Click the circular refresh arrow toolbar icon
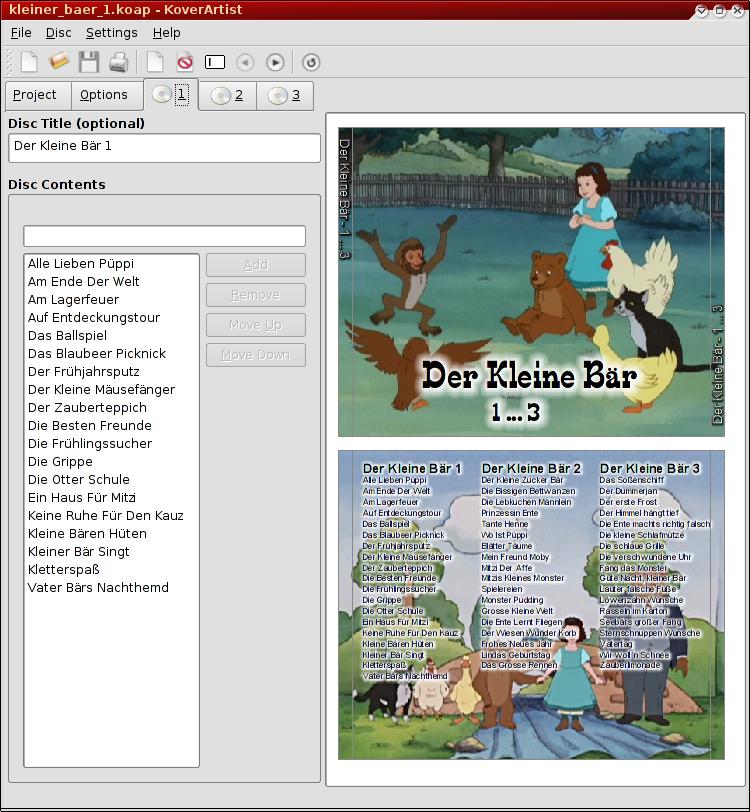 click(311, 63)
